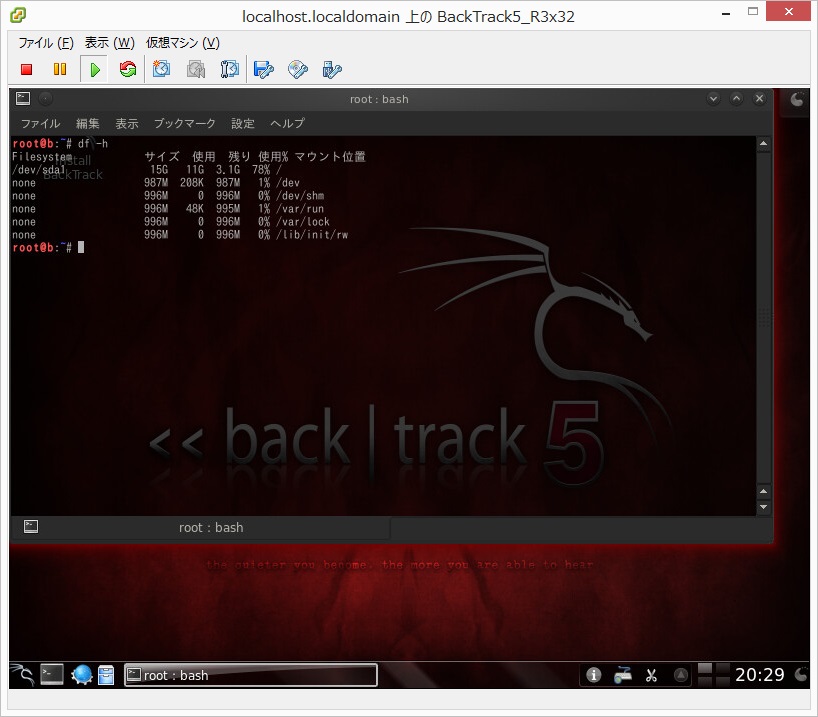Launch Konsole from the panel terminal icon
818x717 pixels.
tap(52, 675)
